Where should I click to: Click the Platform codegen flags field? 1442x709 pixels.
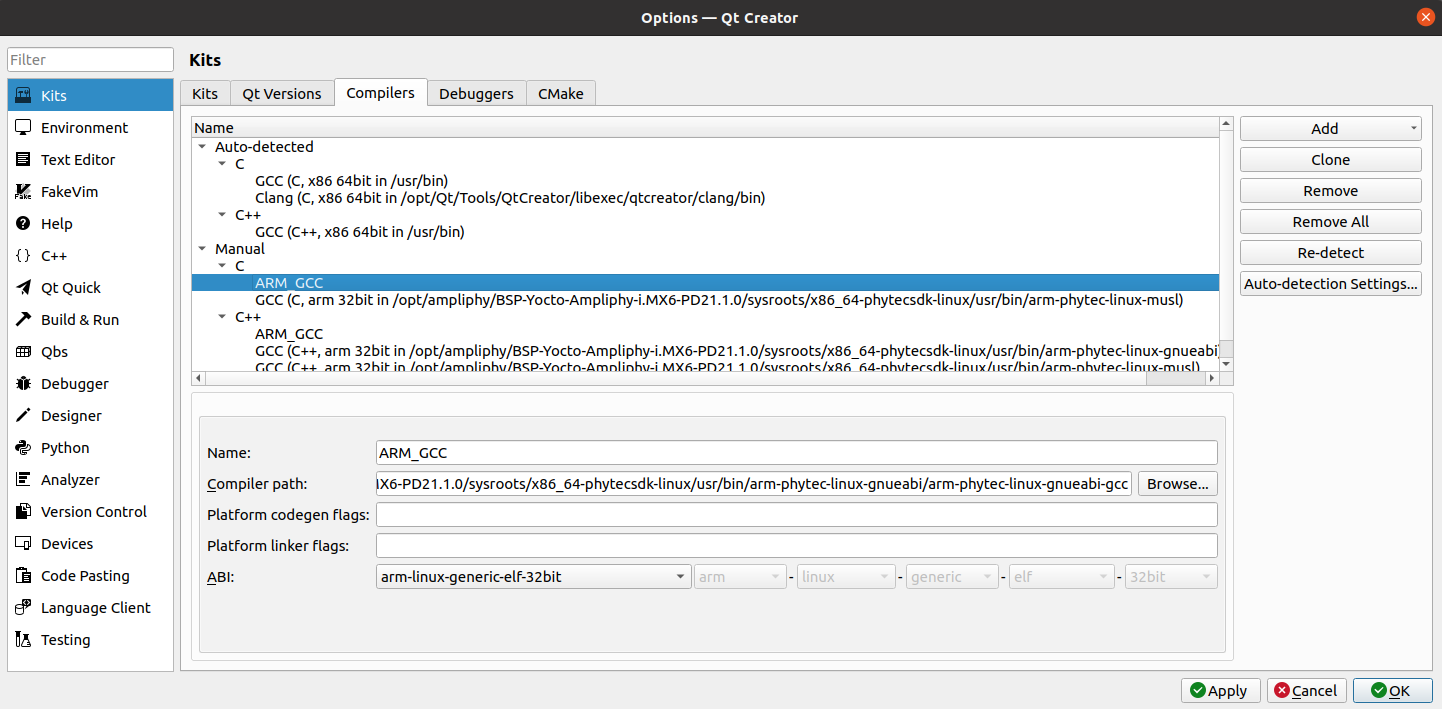coord(797,515)
